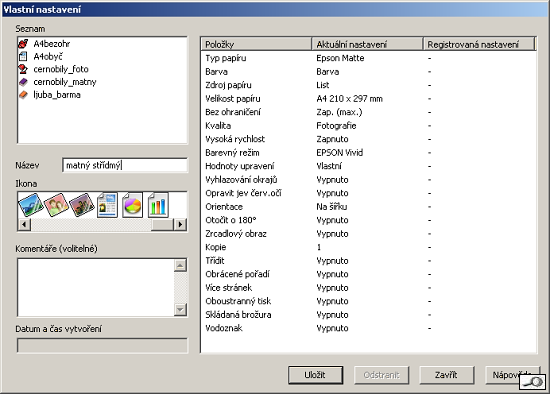Click the Uložit button

tap(315, 375)
